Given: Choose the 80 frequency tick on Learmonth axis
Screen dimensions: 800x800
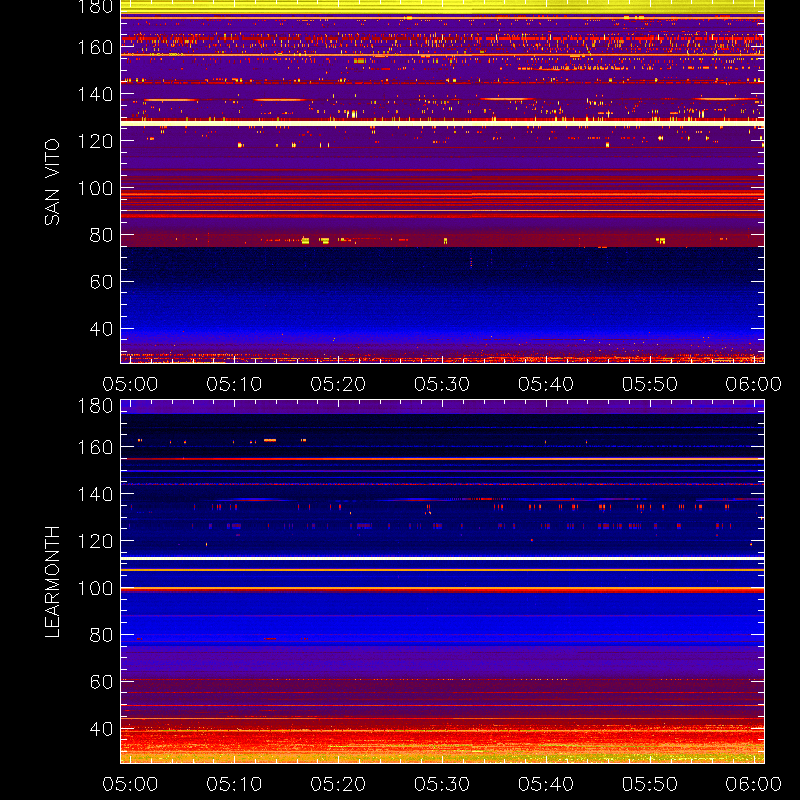Looking at the screenshot, I should 101,635.
